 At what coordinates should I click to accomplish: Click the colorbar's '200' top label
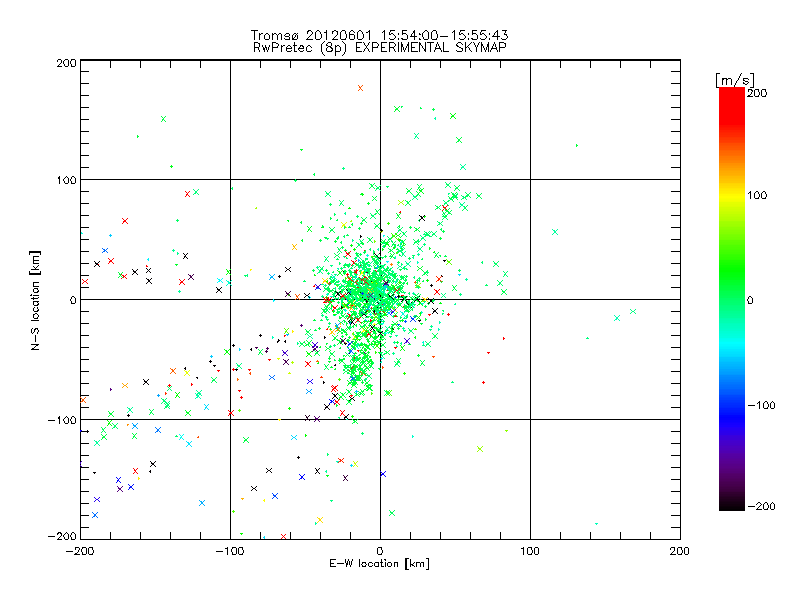[757, 93]
